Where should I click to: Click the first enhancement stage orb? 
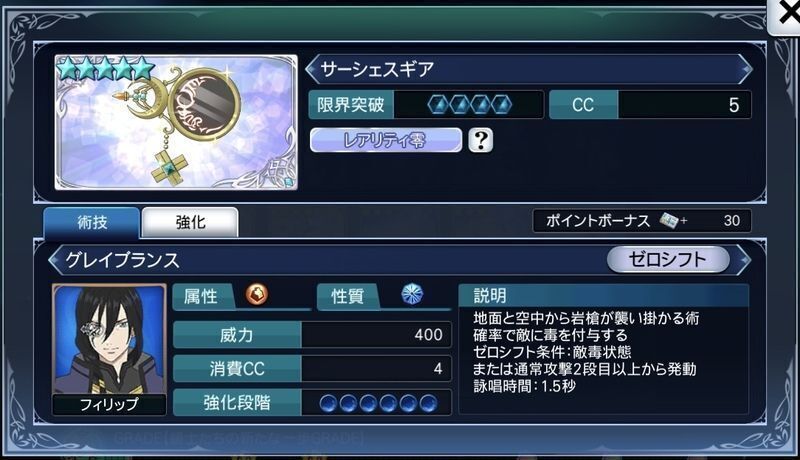tap(328, 403)
